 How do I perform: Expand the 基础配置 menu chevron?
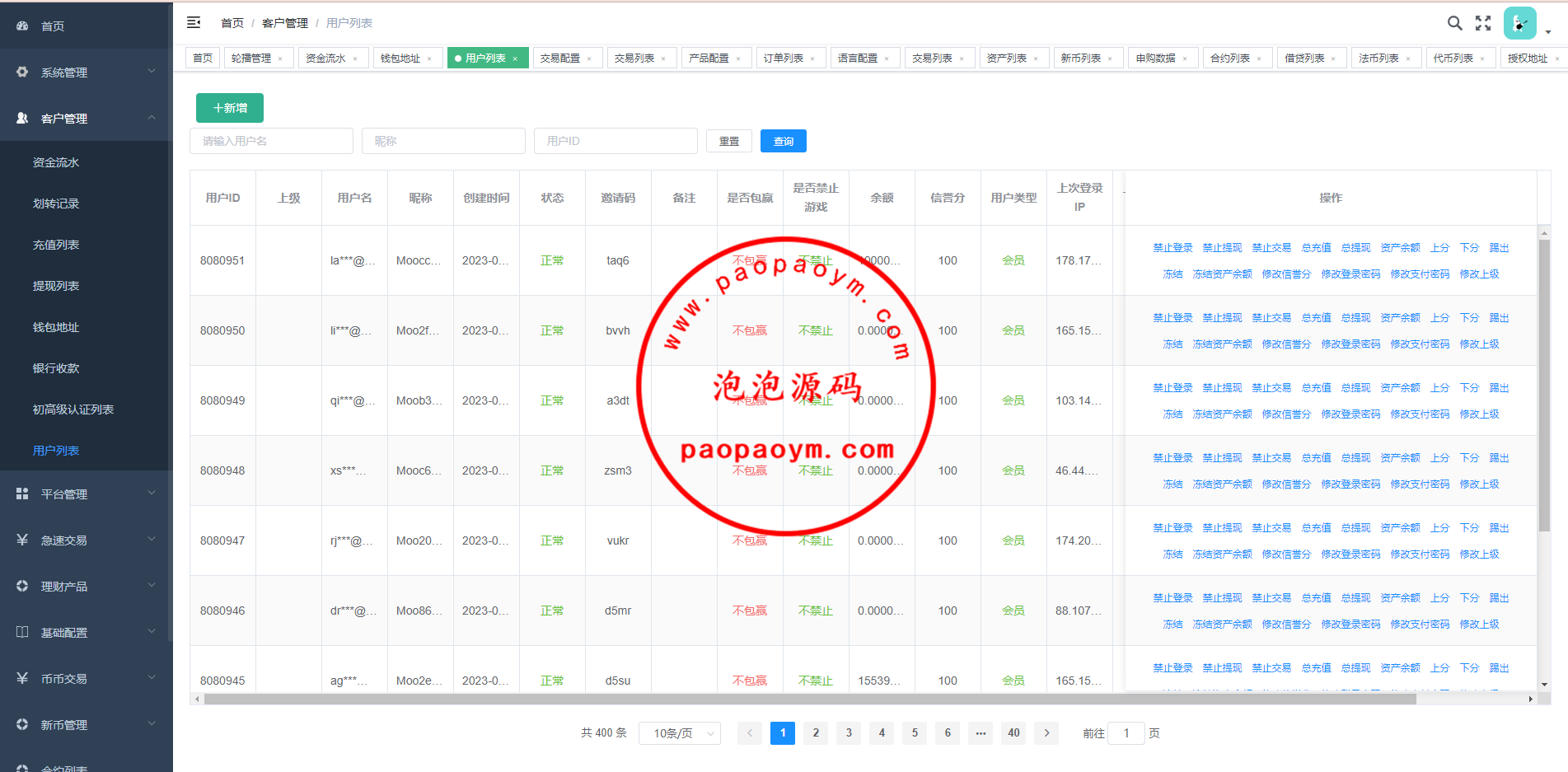click(x=152, y=632)
